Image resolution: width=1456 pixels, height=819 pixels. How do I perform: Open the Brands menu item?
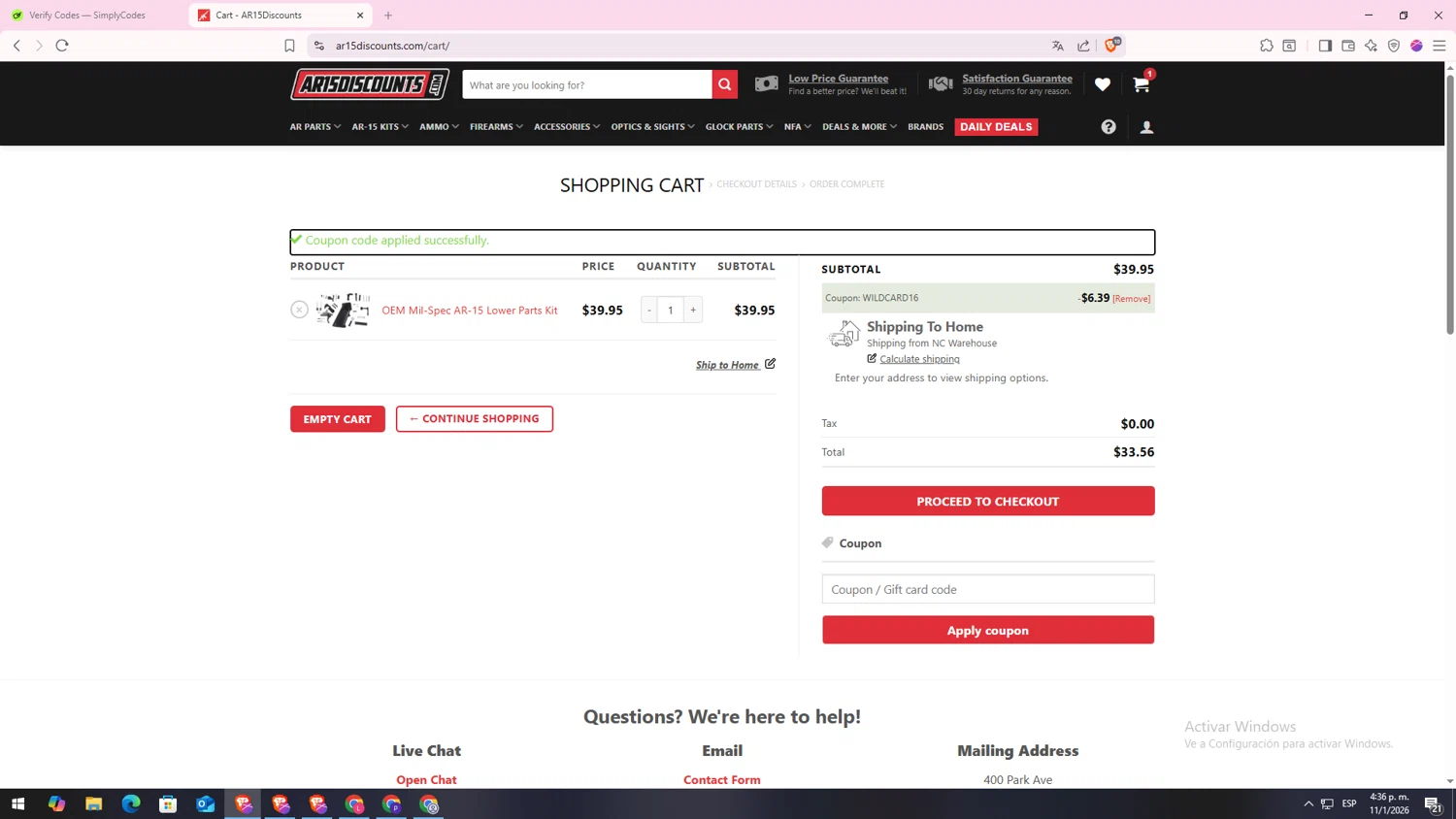[925, 127]
